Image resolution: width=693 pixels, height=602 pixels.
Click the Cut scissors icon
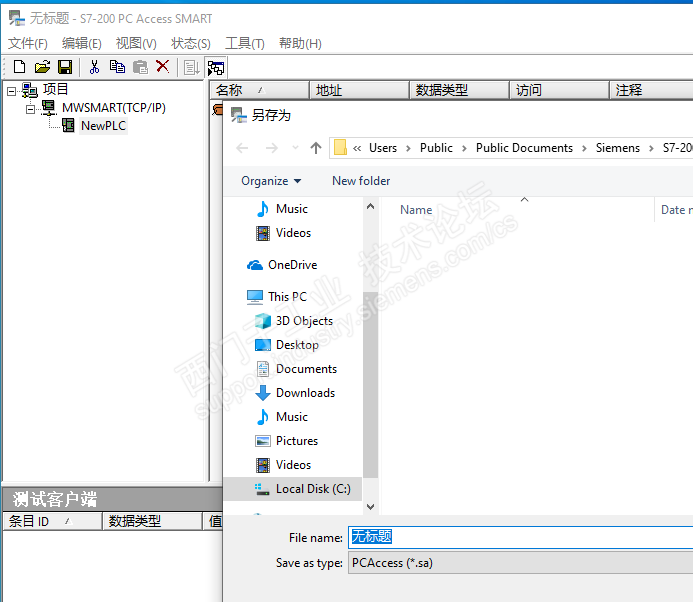[x=94, y=67]
